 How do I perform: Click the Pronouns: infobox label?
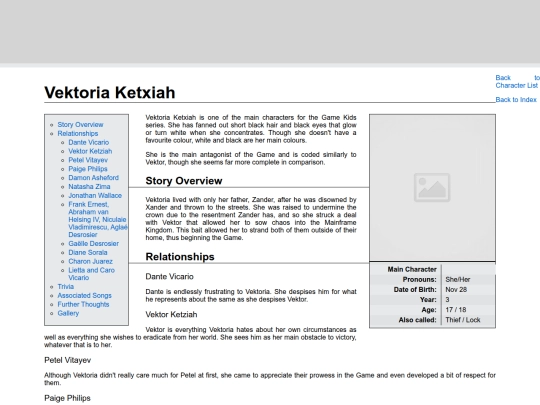click(419, 280)
